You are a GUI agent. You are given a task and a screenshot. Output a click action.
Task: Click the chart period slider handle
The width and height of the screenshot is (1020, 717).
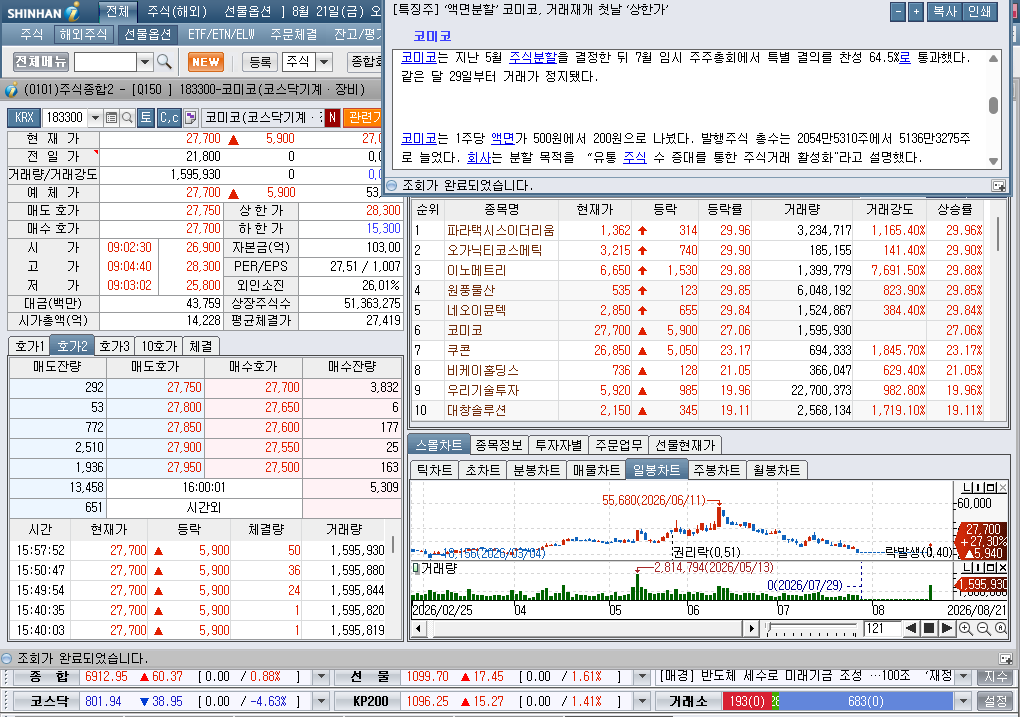[769, 629]
